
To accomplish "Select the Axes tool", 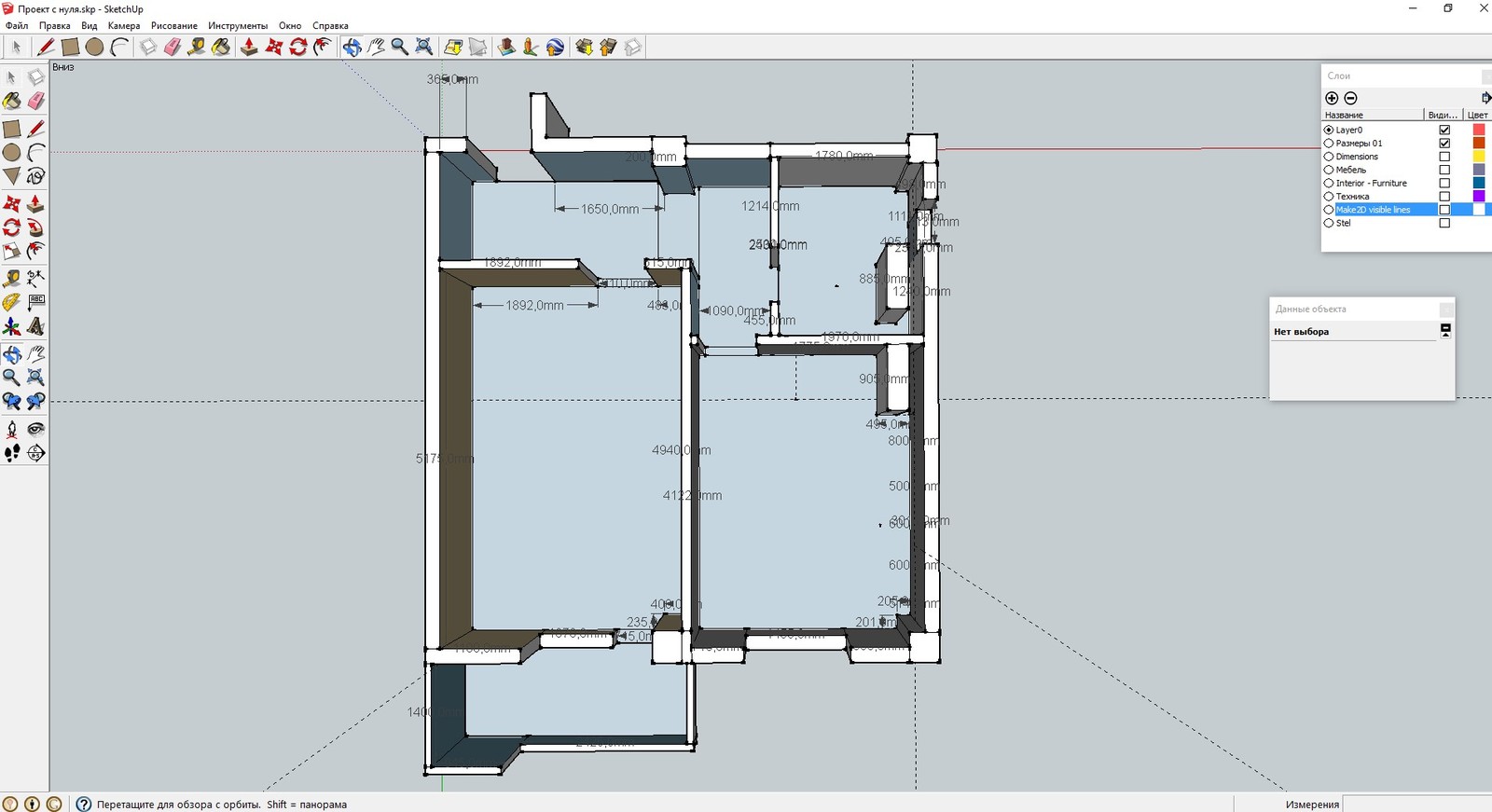I will click(x=12, y=326).
